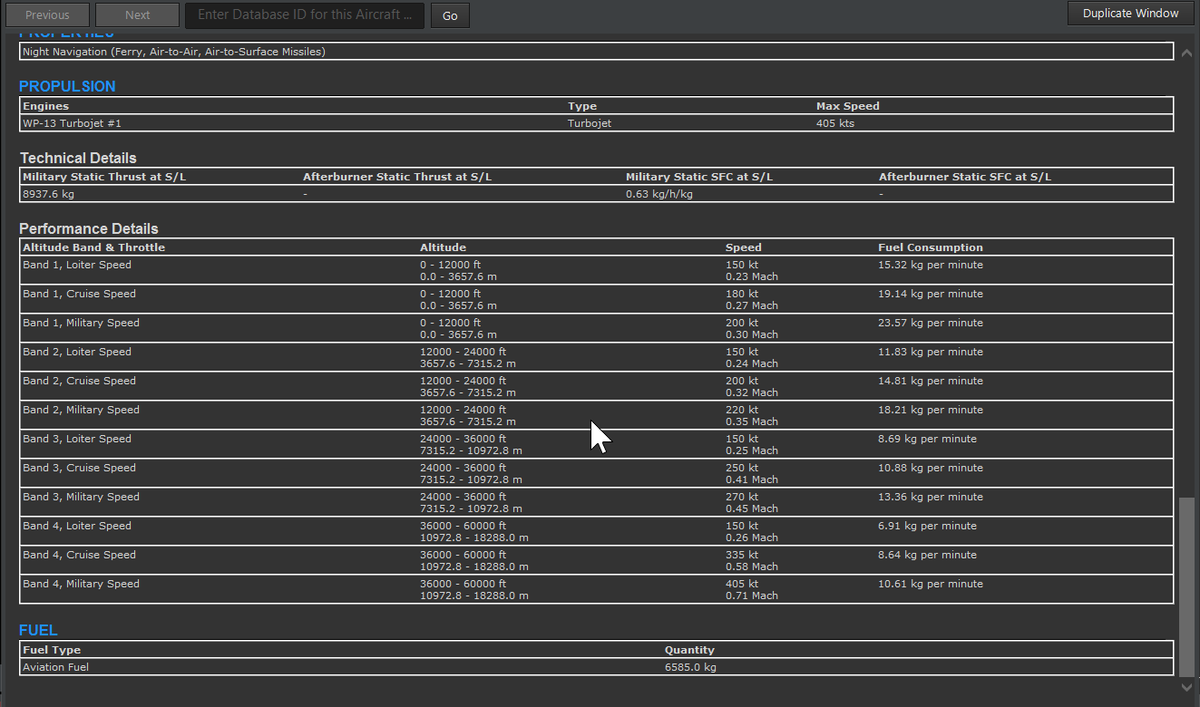Select the Max Speed column header

848,106
